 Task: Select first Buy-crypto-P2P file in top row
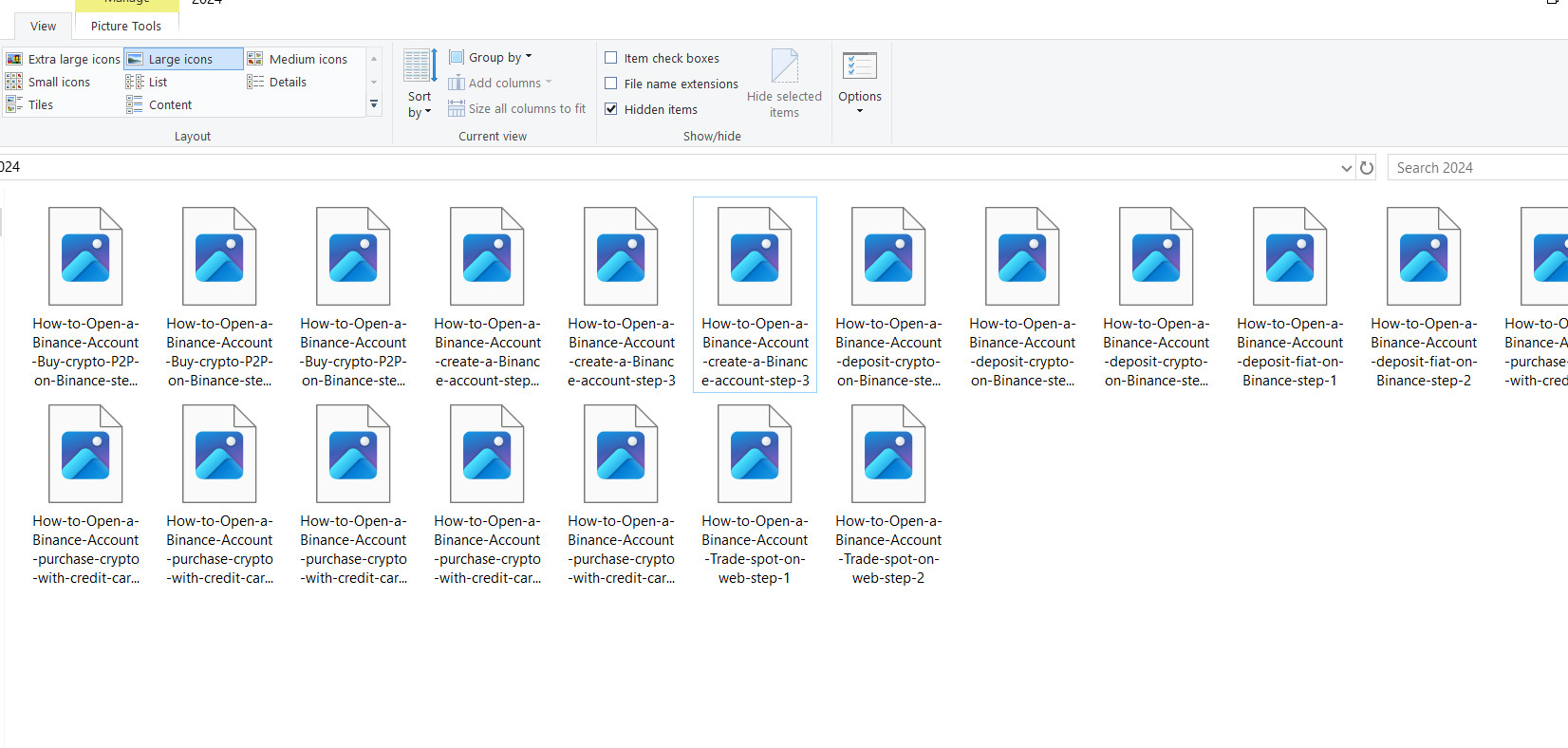point(85,296)
